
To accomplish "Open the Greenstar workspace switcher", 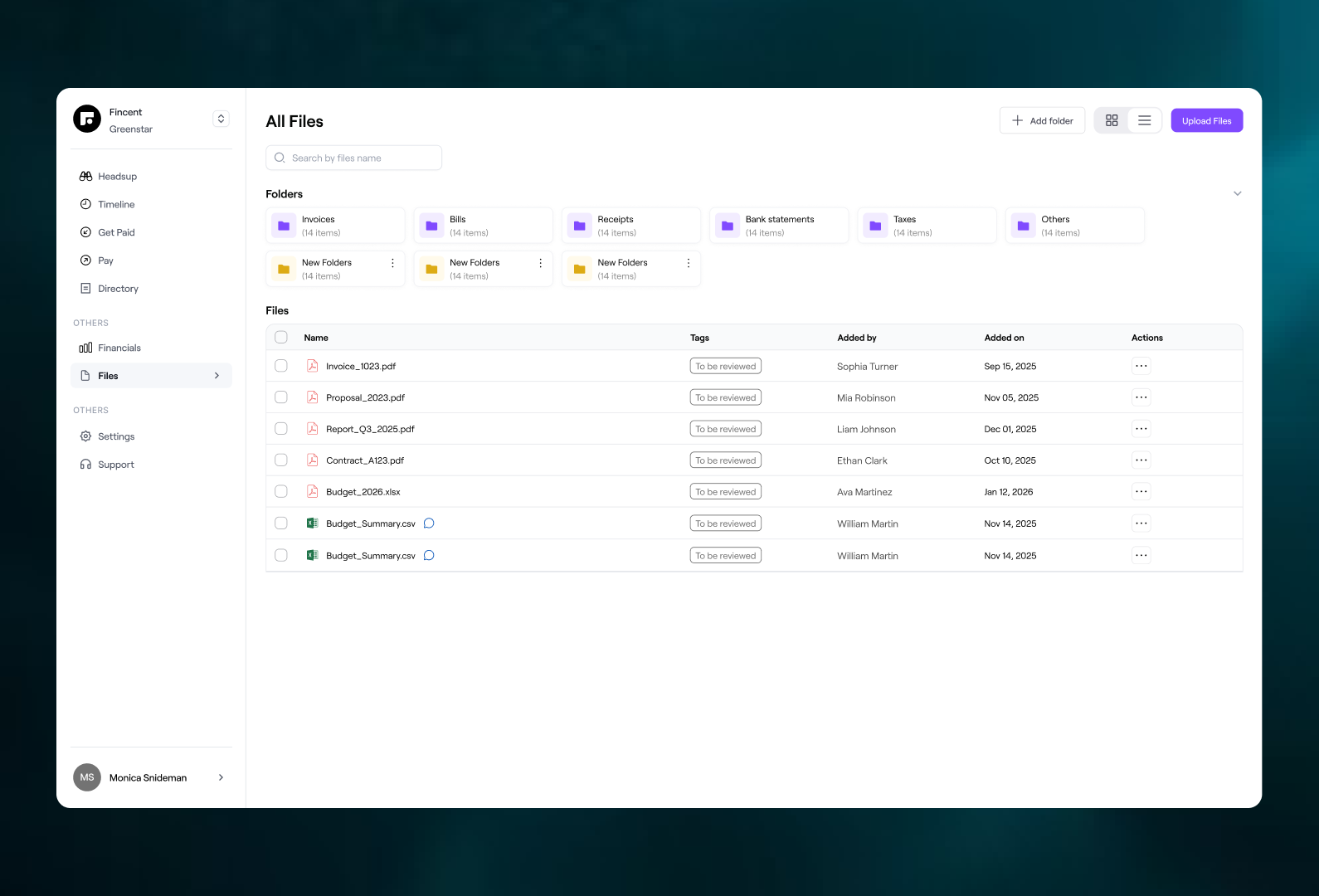I will (x=221, y=119).
